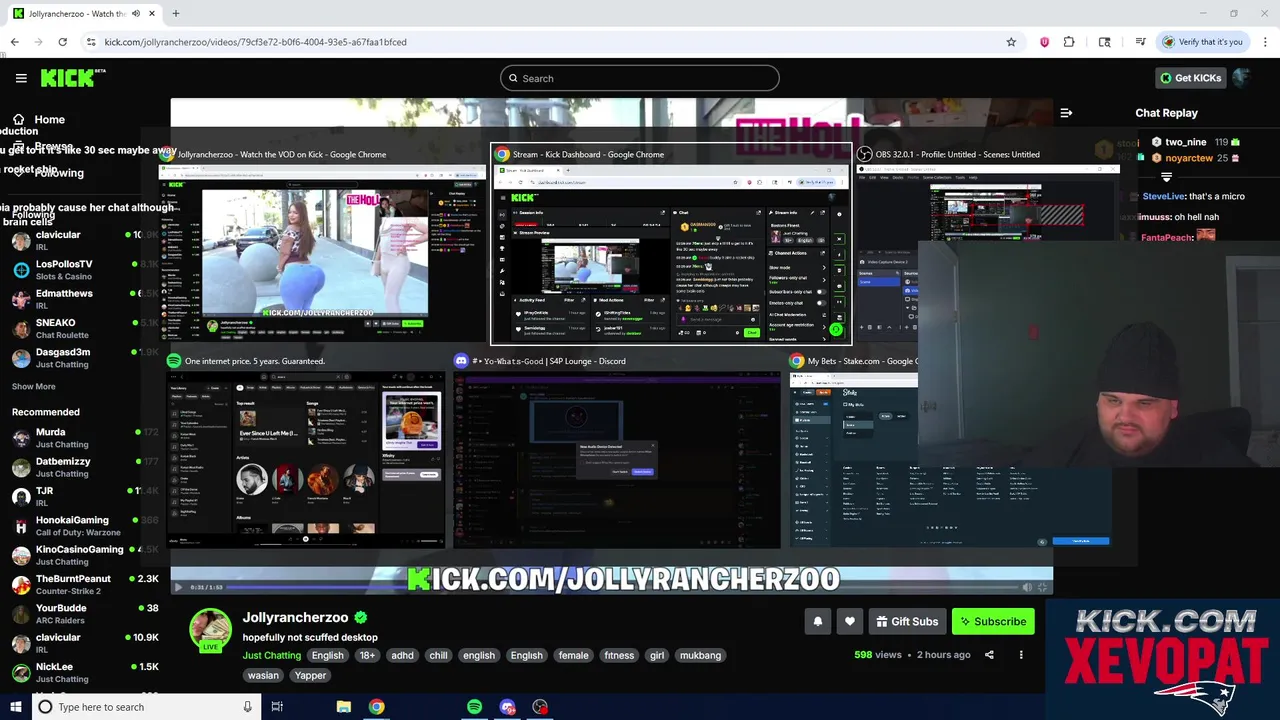
Task: Share the video with share icon
Action: click(x=989, y=655)
